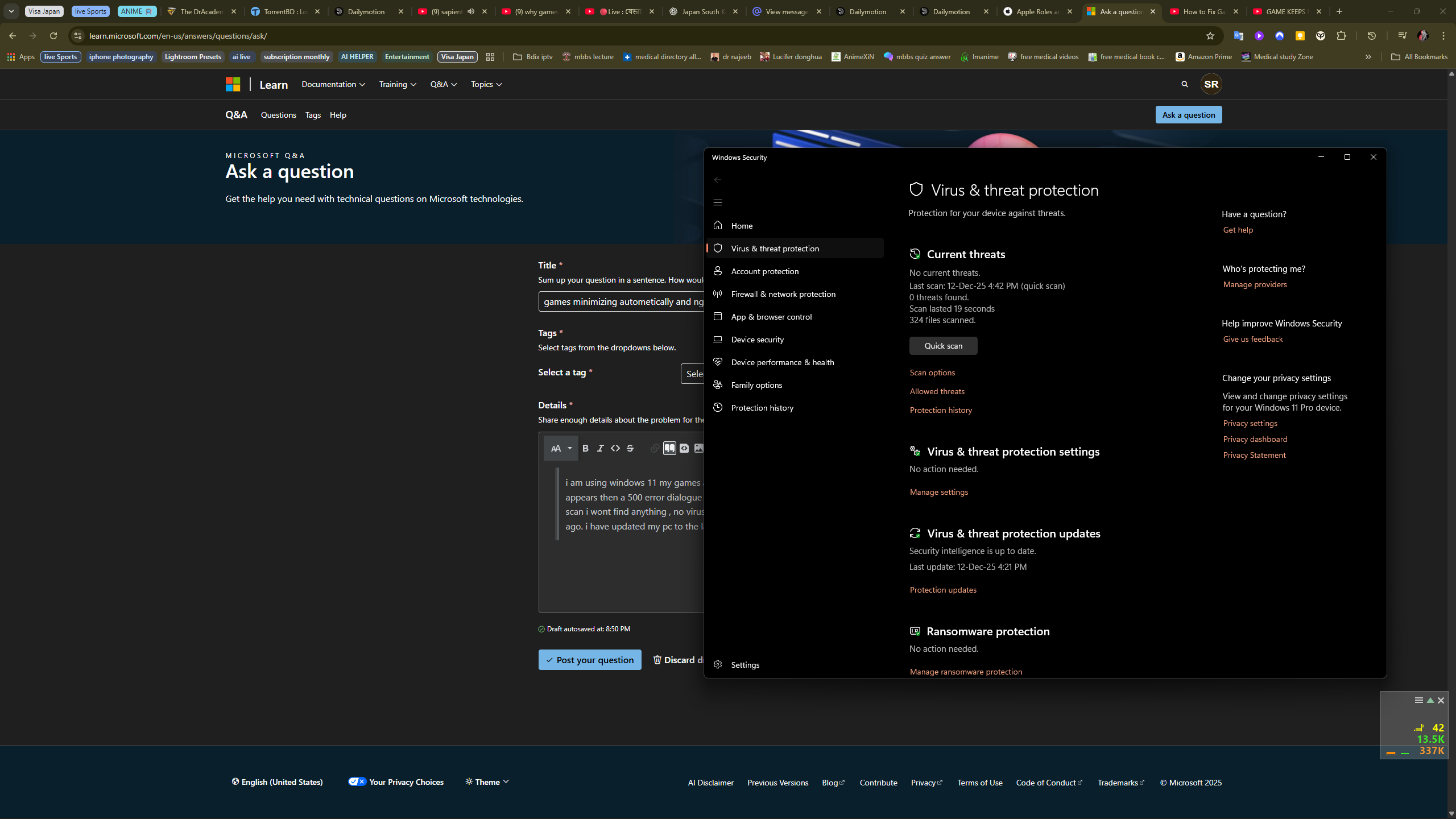The height and width of the screenshot is (819, 1456).
Task: Open the Scan options link
Action: tap(932, 373)
